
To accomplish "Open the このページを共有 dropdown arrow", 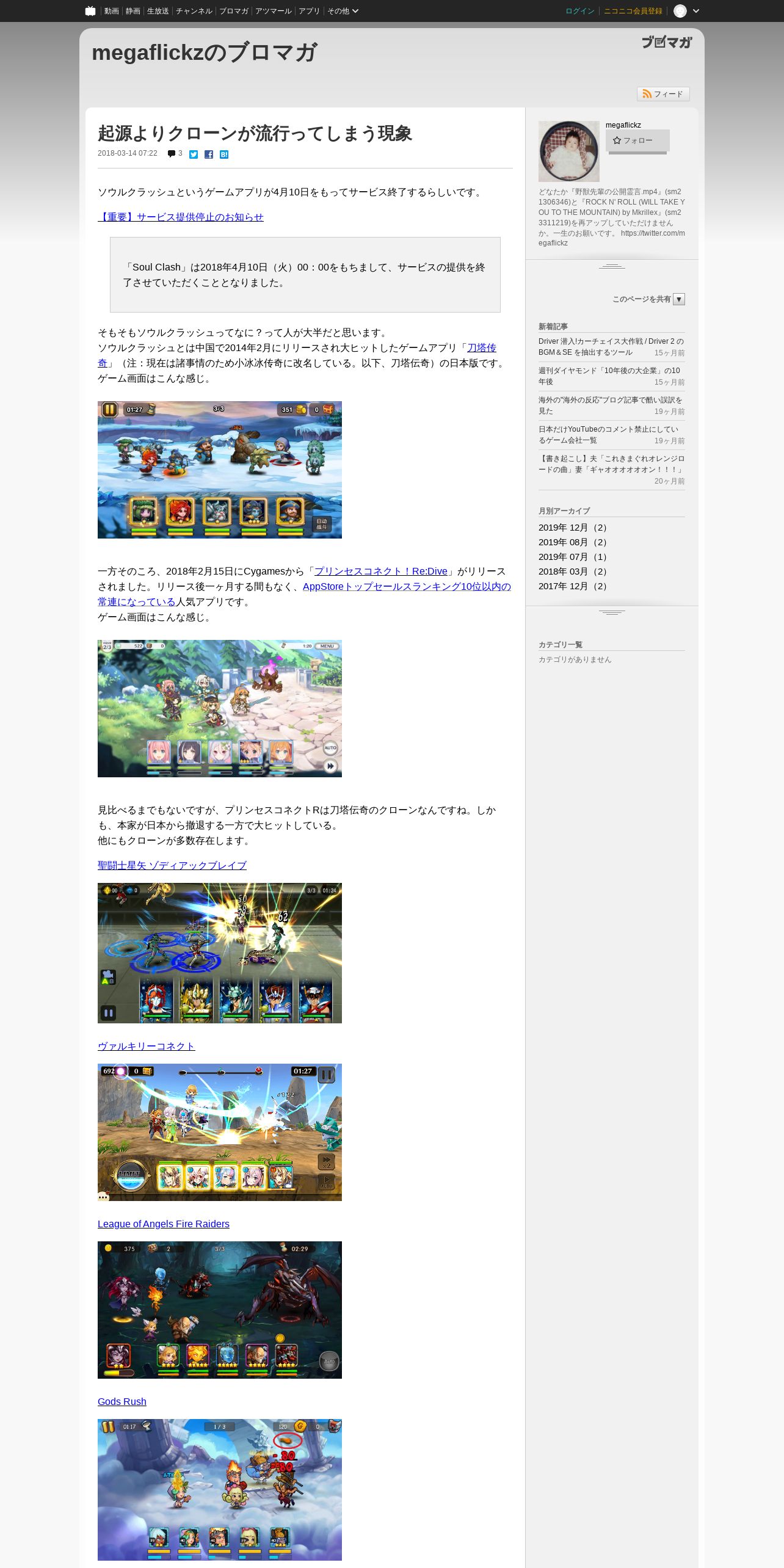I will [x=679, y=299].
